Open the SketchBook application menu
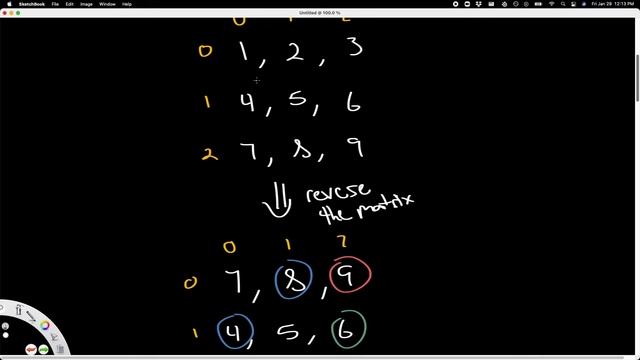This screenshot has width=640, height=360. (32, 4)
